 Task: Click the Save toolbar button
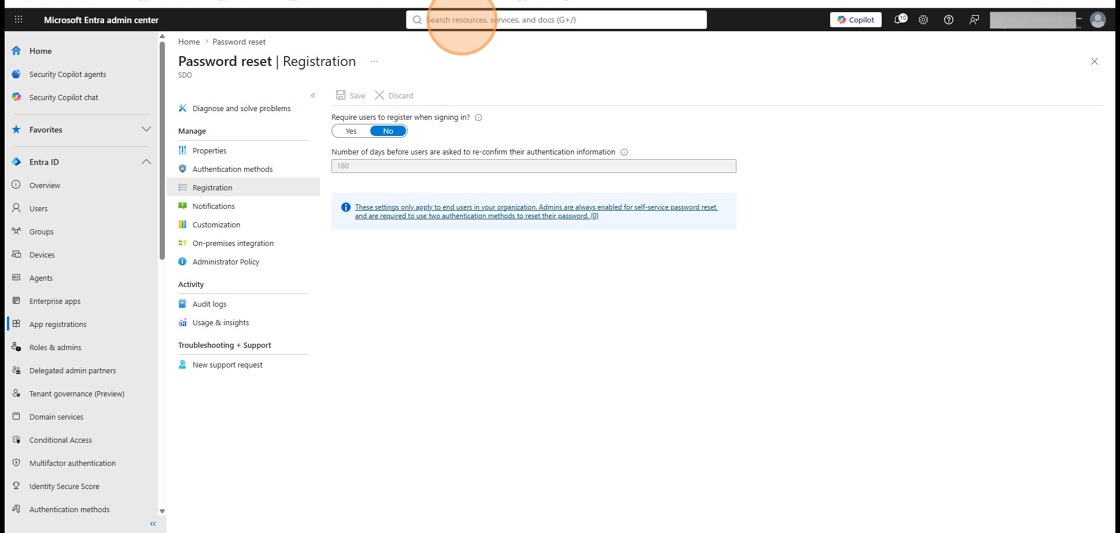[x=351, y=96]
